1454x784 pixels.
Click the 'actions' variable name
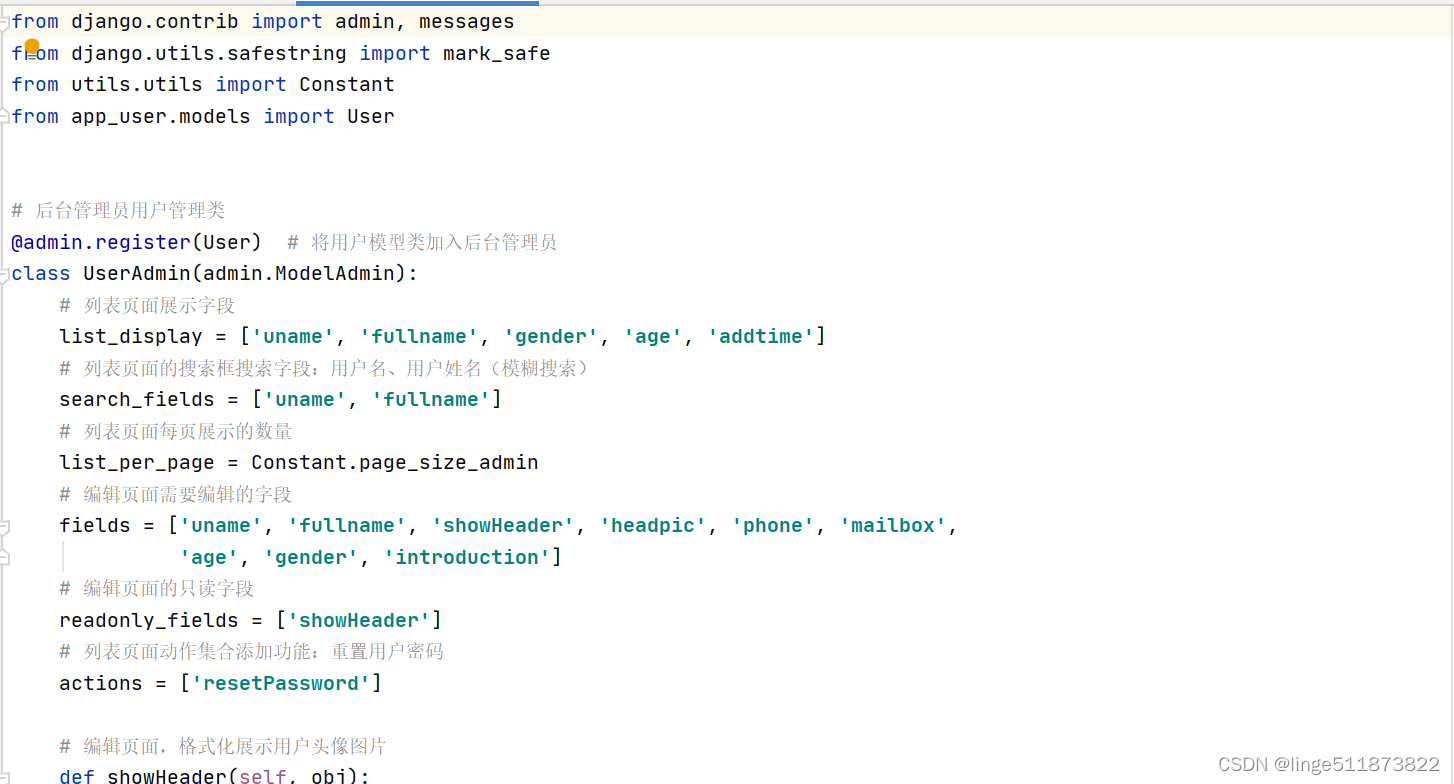point(101,683)
